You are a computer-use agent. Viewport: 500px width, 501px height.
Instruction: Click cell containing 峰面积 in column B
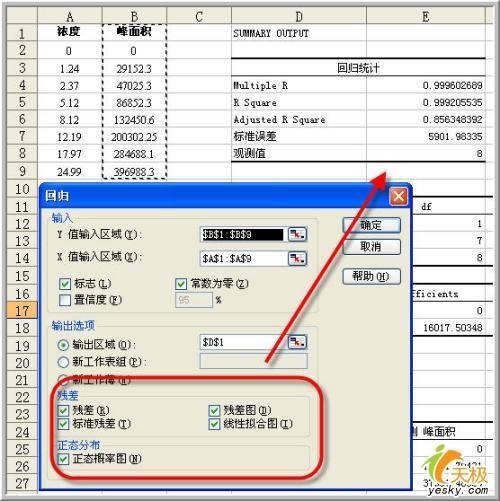tap(134, 32)
